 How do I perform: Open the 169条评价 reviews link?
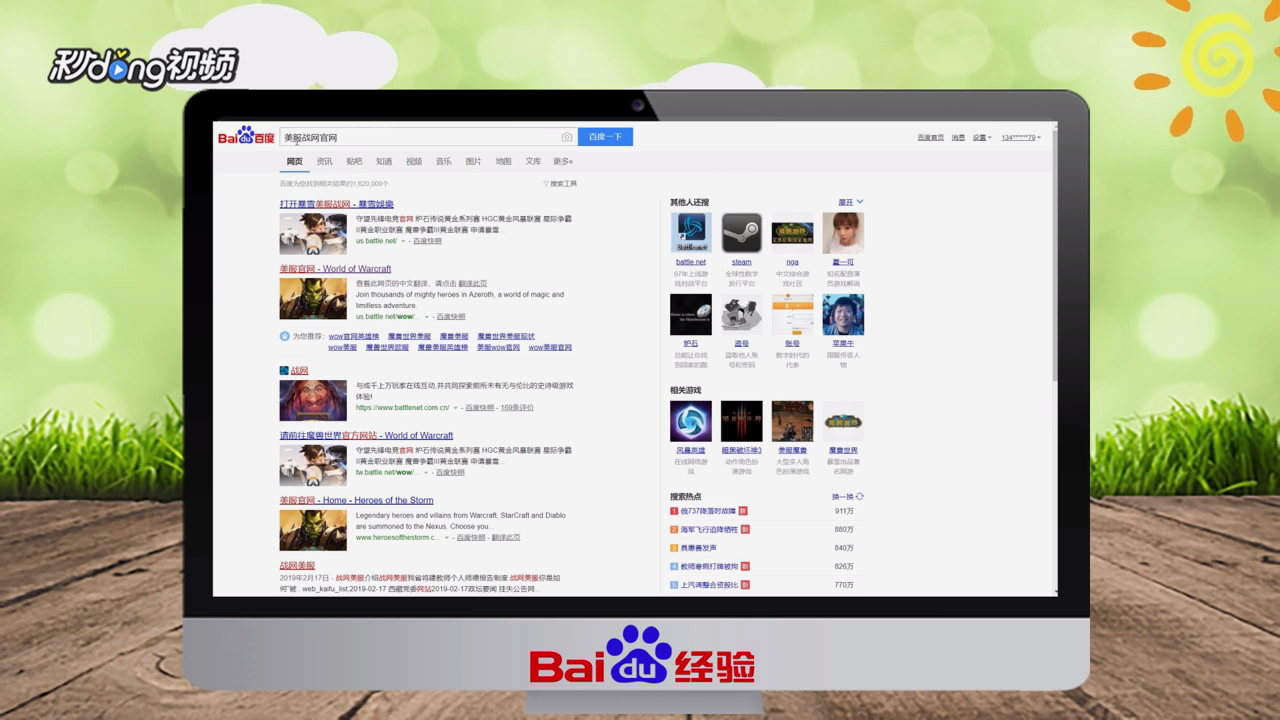(x=517, y=408)
